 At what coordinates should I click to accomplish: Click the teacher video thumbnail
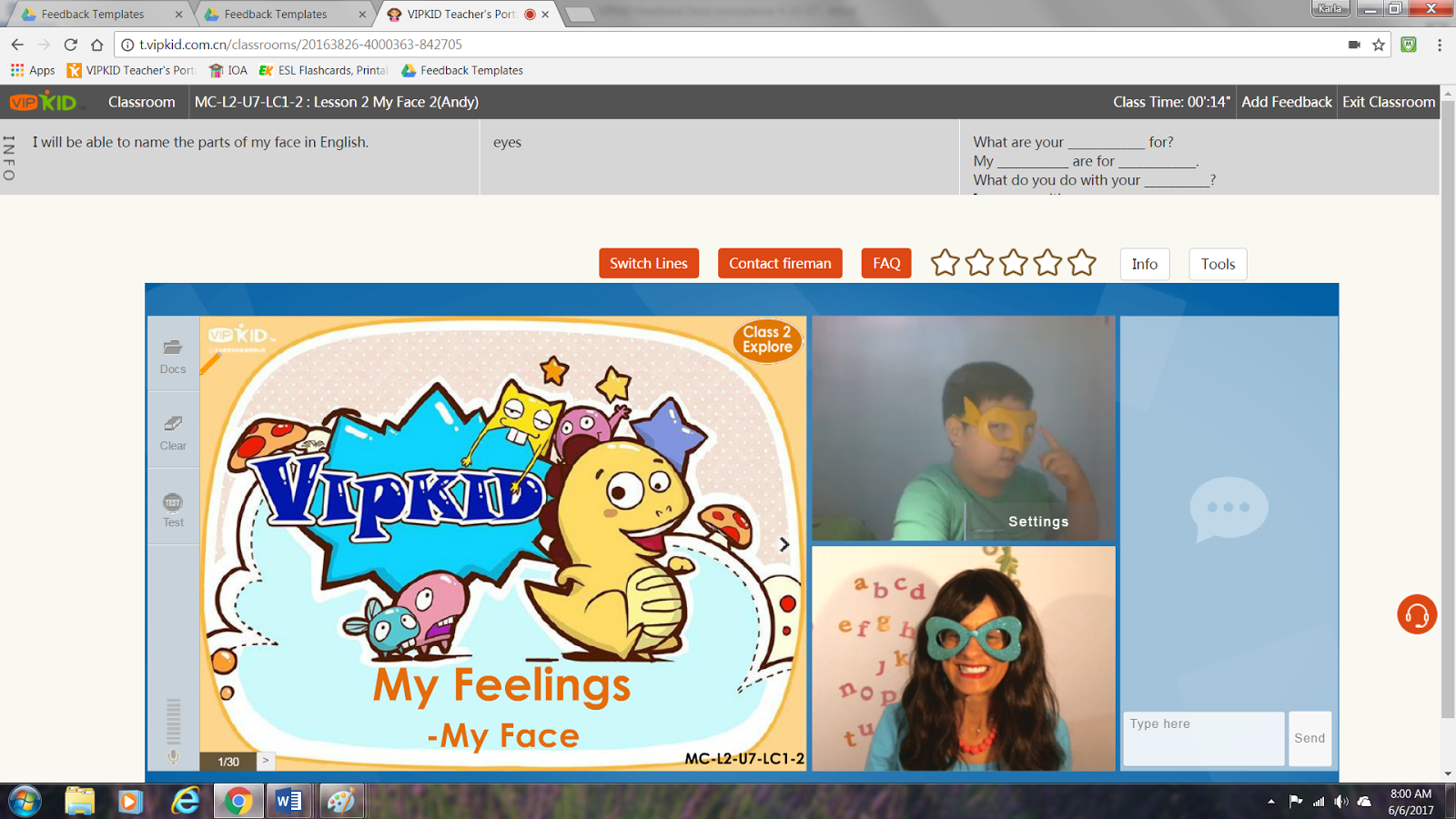point(964,658)
